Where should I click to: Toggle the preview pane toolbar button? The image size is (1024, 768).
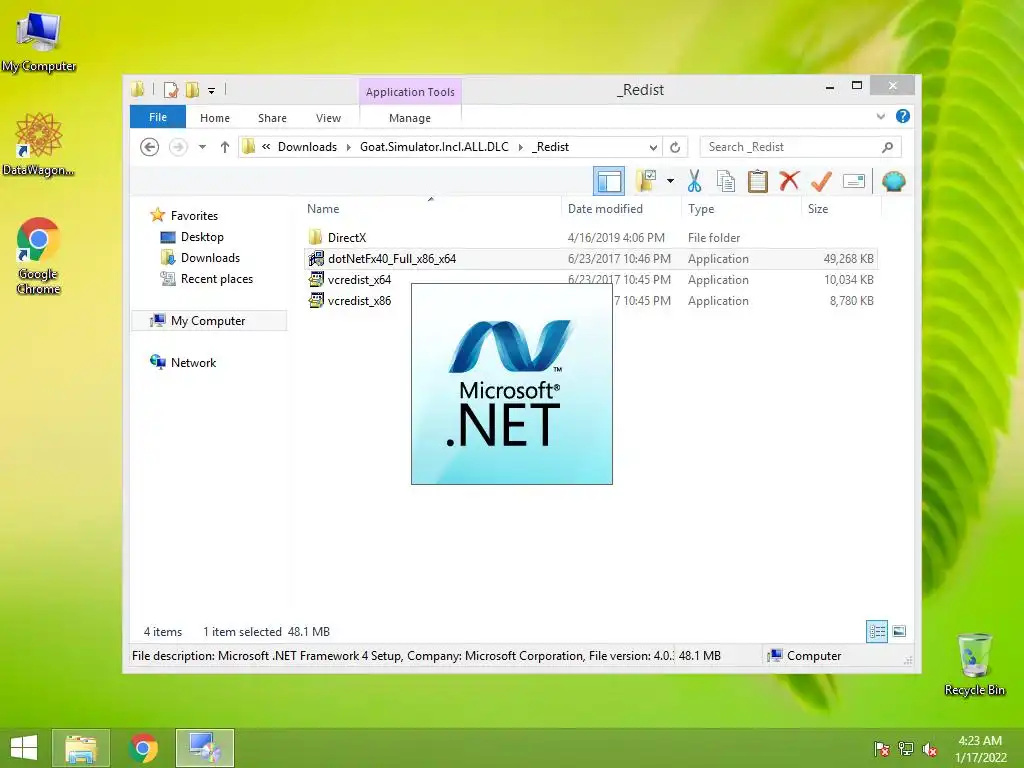click(x=609, y=181)
